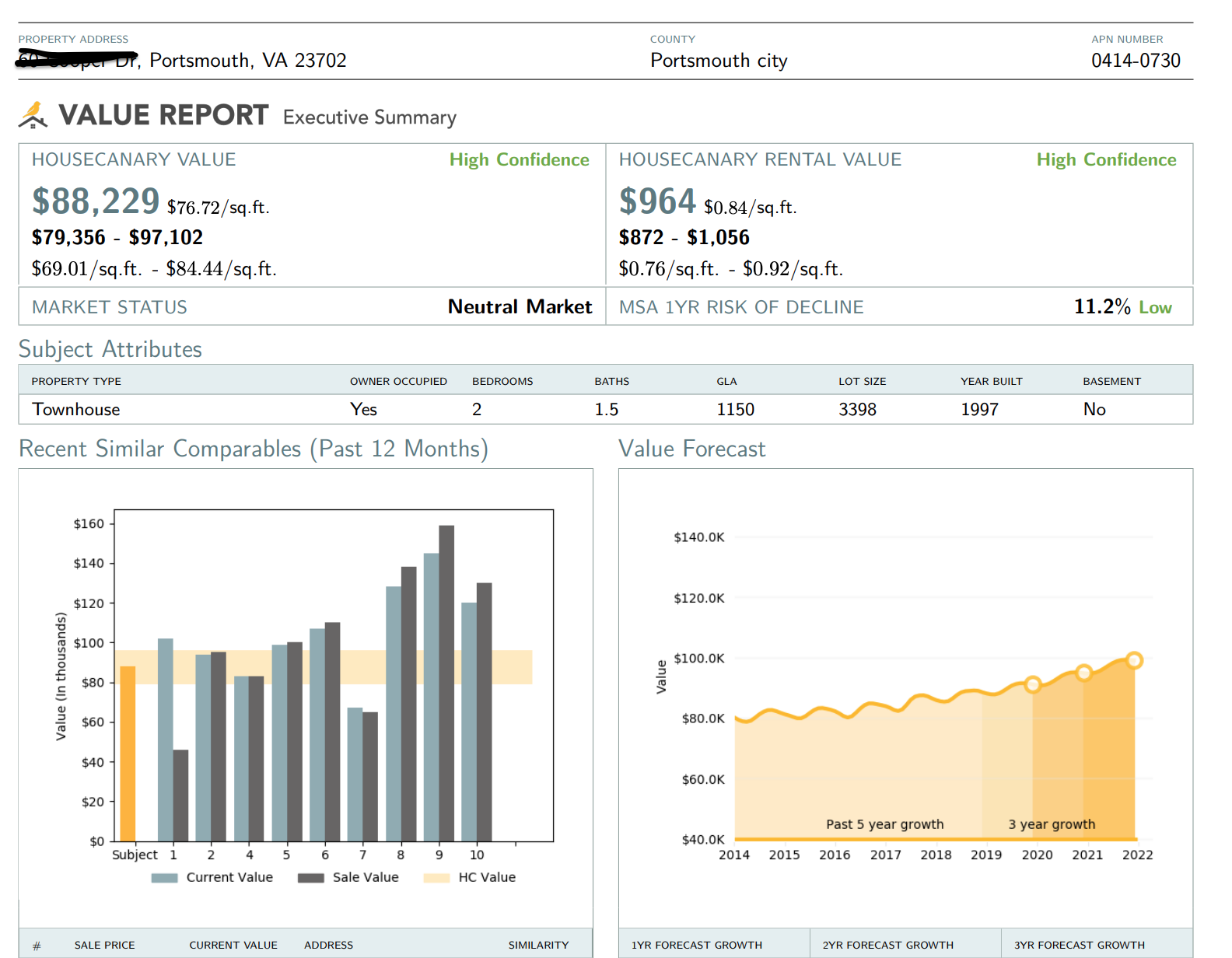The width and height of the screenshot is (1232, 958).
Task: Select the 3YR FORECAST GROWTH header
Action: click(x=1079, y=945)
